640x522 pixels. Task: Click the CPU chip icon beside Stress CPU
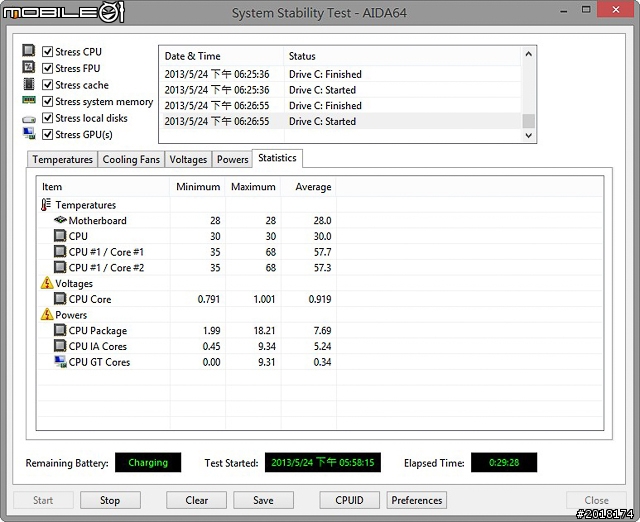coord(29,51)
